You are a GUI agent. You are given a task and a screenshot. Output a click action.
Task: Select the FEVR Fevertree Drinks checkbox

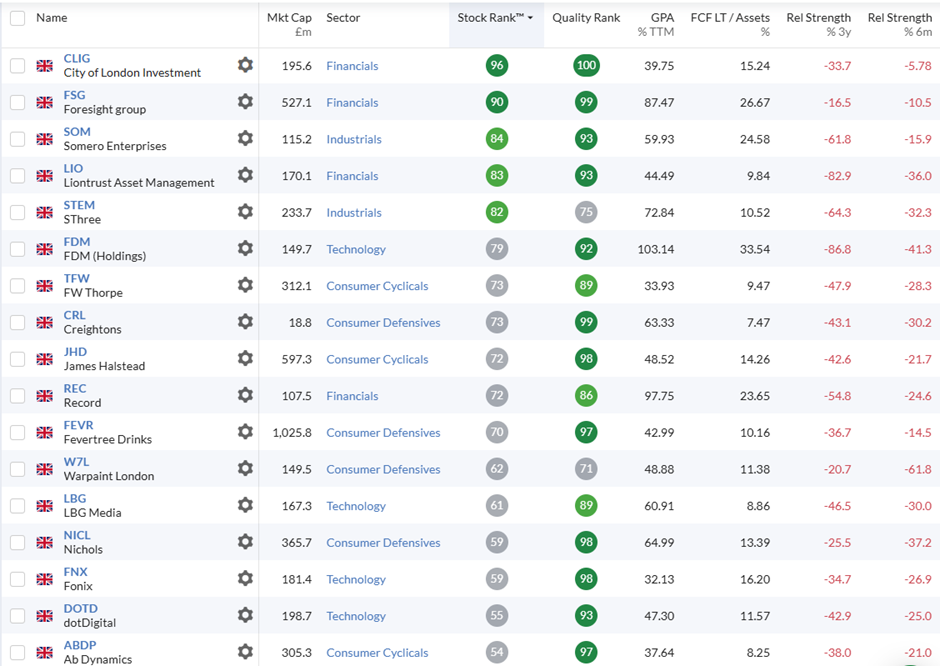17,432
